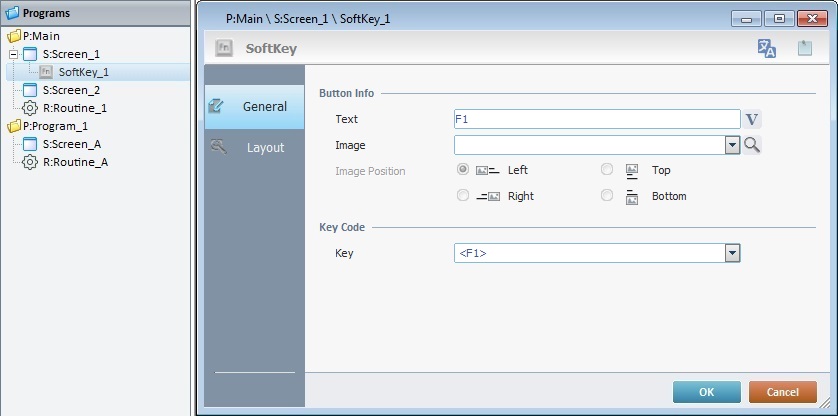The image size is (838, 416).
Task: Select the Bottom image position radio
Action: pos(607,196)
